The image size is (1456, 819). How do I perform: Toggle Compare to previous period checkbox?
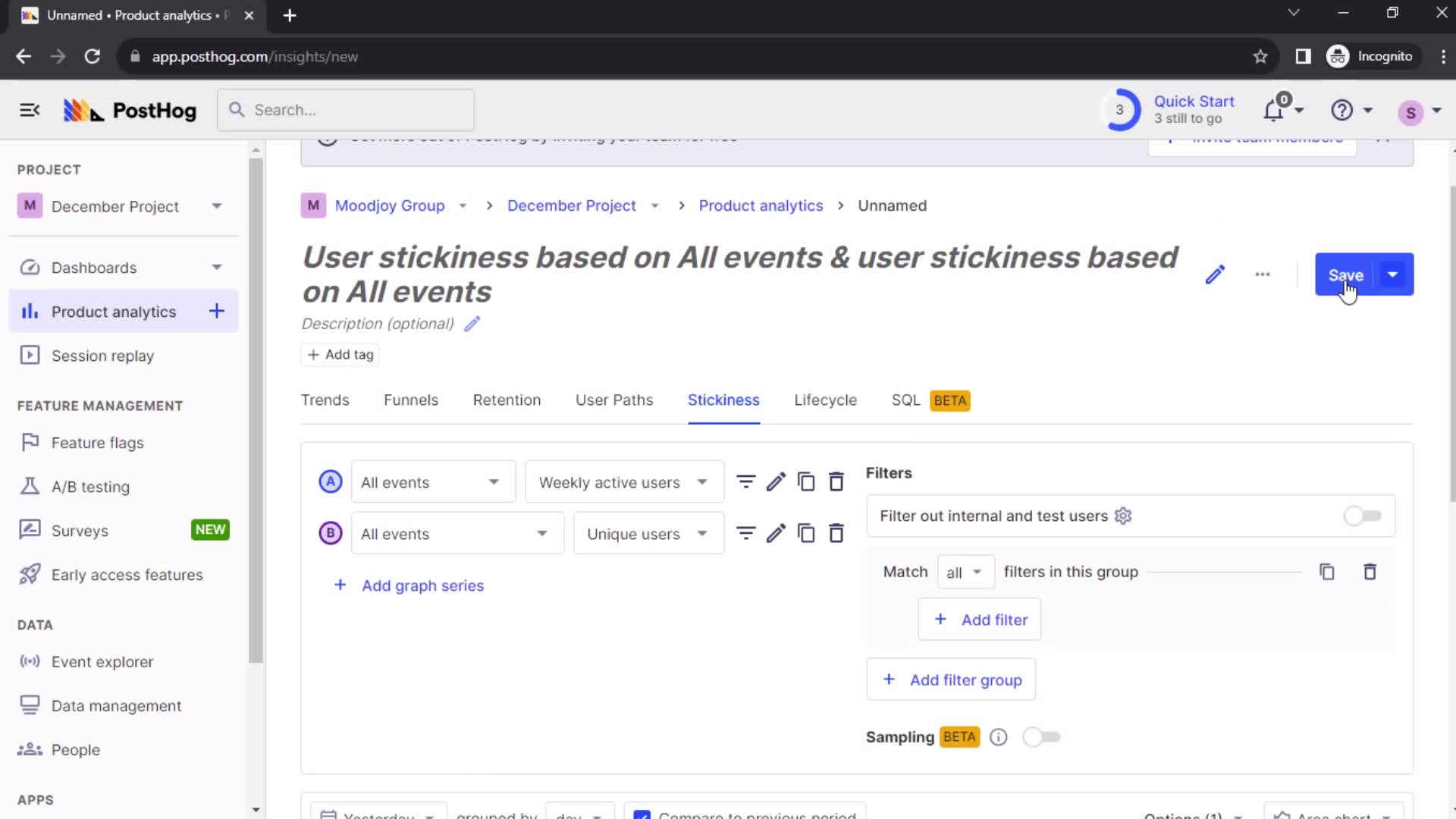click(642, 814)
